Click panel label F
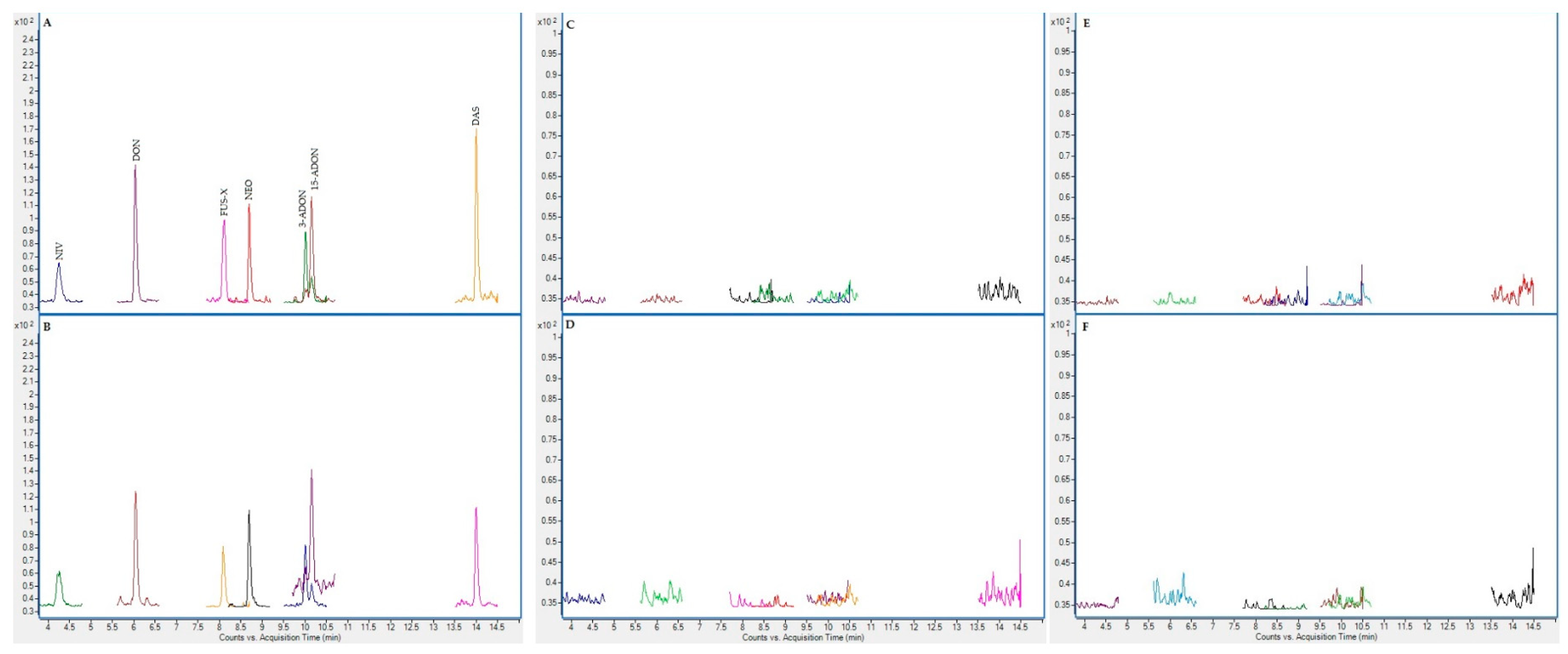 point(1086,327)
